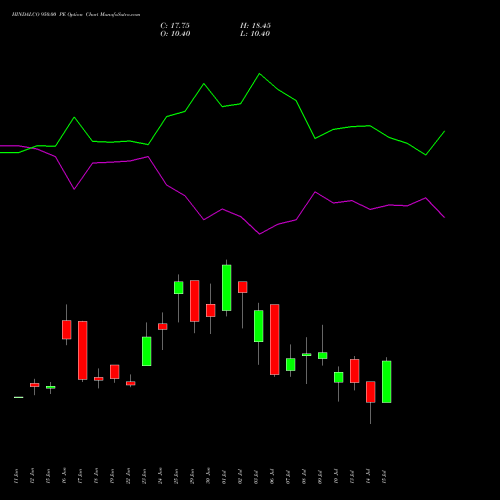Click the open value O: 10.40

[x=175, y=34]
